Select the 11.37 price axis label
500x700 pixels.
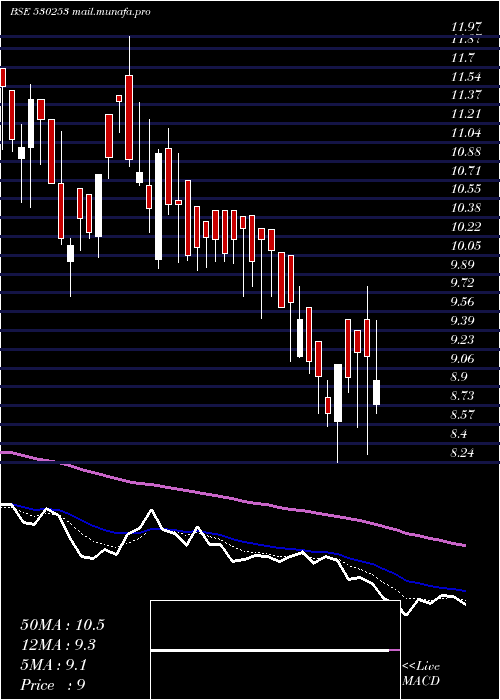click(466, 95)
